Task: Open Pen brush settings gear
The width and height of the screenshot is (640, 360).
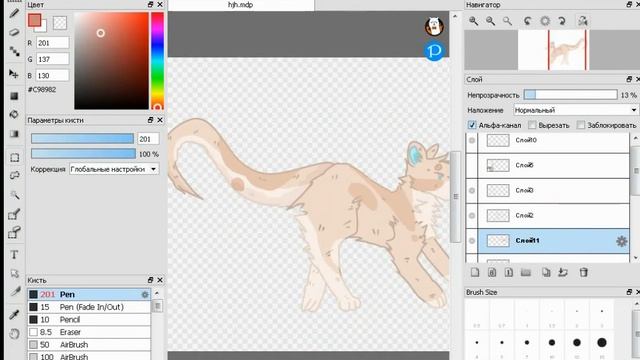Action: (145, 294)
